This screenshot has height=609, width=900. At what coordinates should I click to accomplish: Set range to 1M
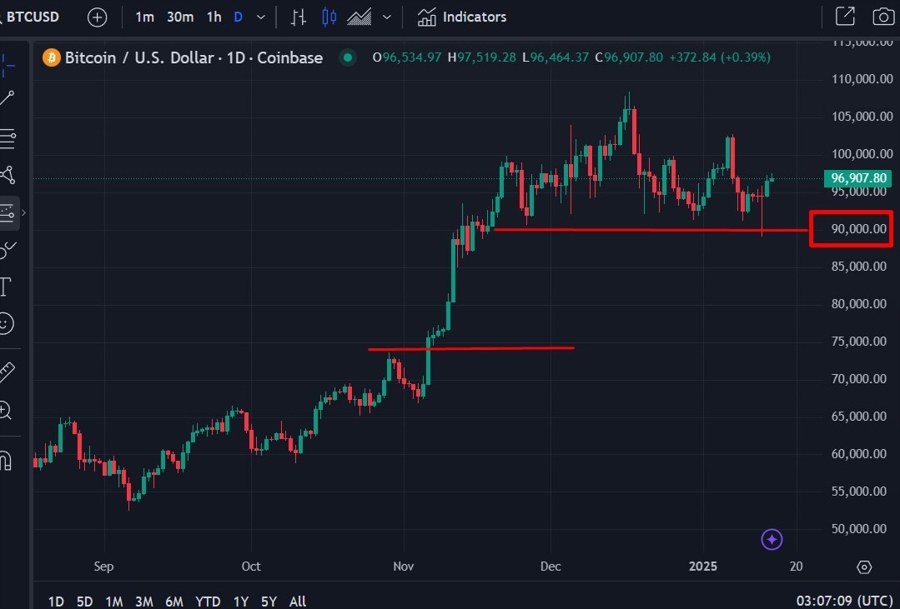tap(114, 601)
